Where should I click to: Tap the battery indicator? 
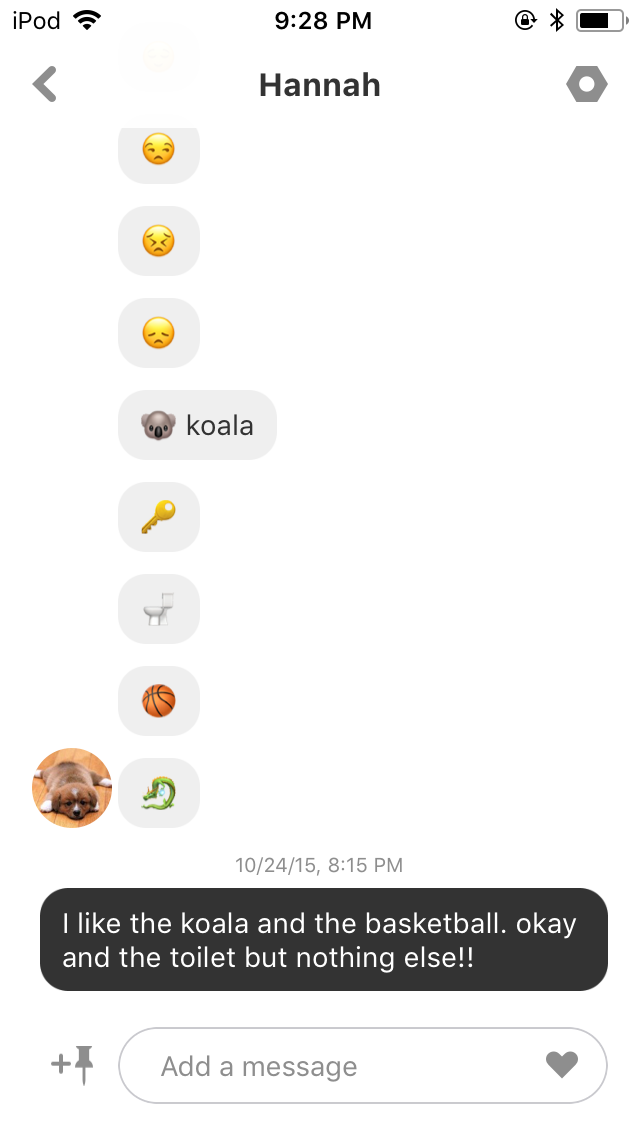coord(602,20)
